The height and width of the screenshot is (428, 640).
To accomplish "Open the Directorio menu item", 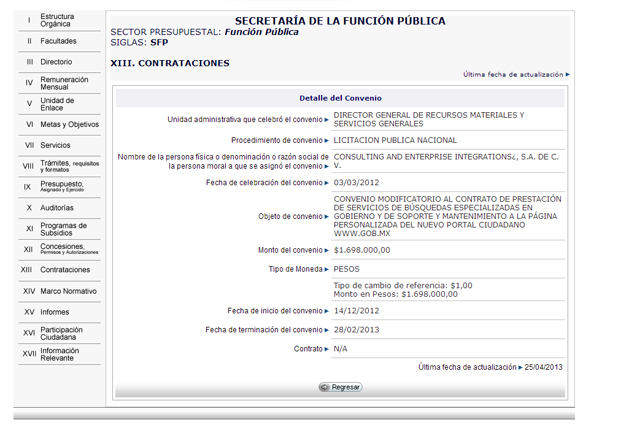I will (56, 62).
